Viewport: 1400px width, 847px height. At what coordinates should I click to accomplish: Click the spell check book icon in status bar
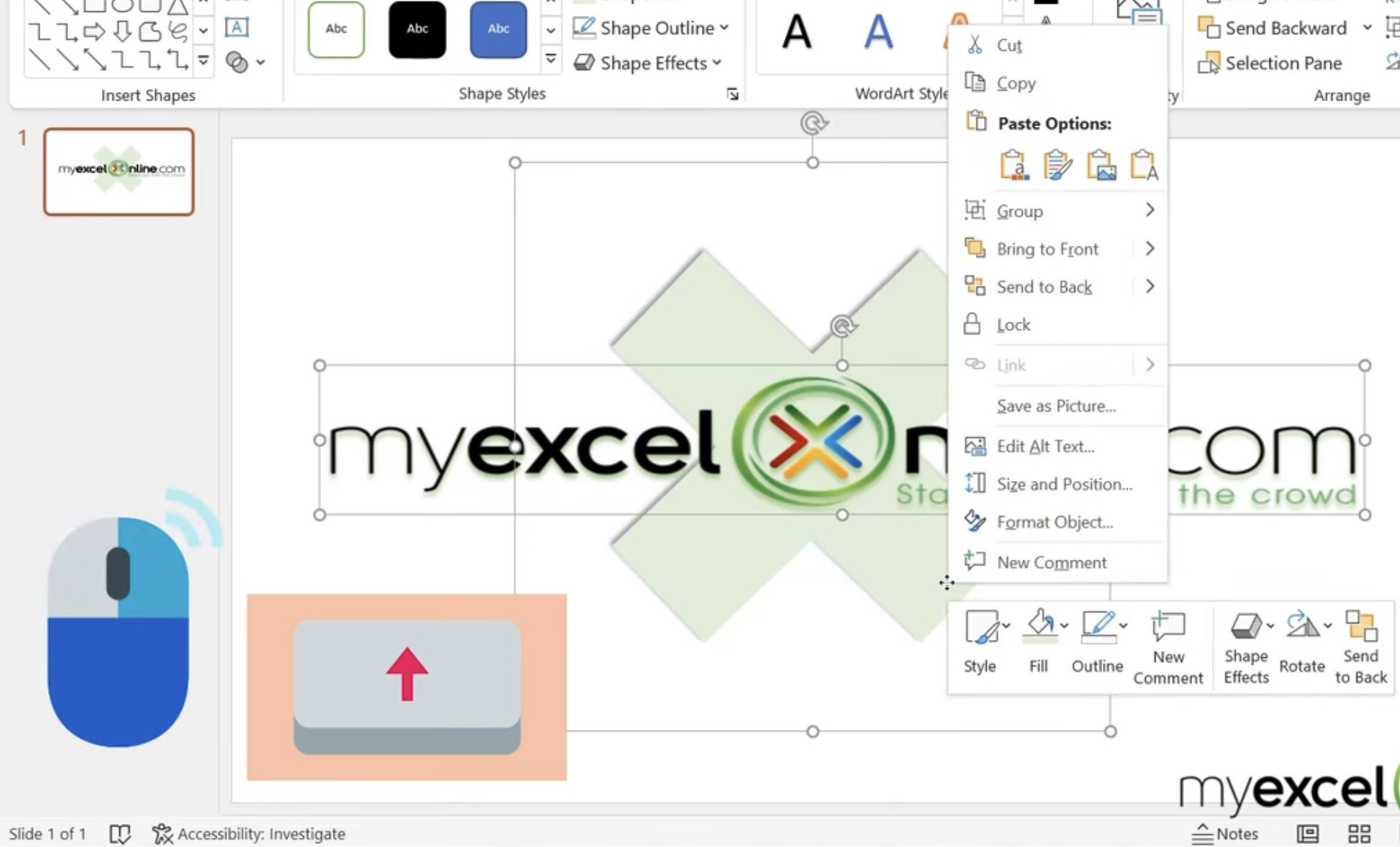pyautogui.click(x=120, y=833)
